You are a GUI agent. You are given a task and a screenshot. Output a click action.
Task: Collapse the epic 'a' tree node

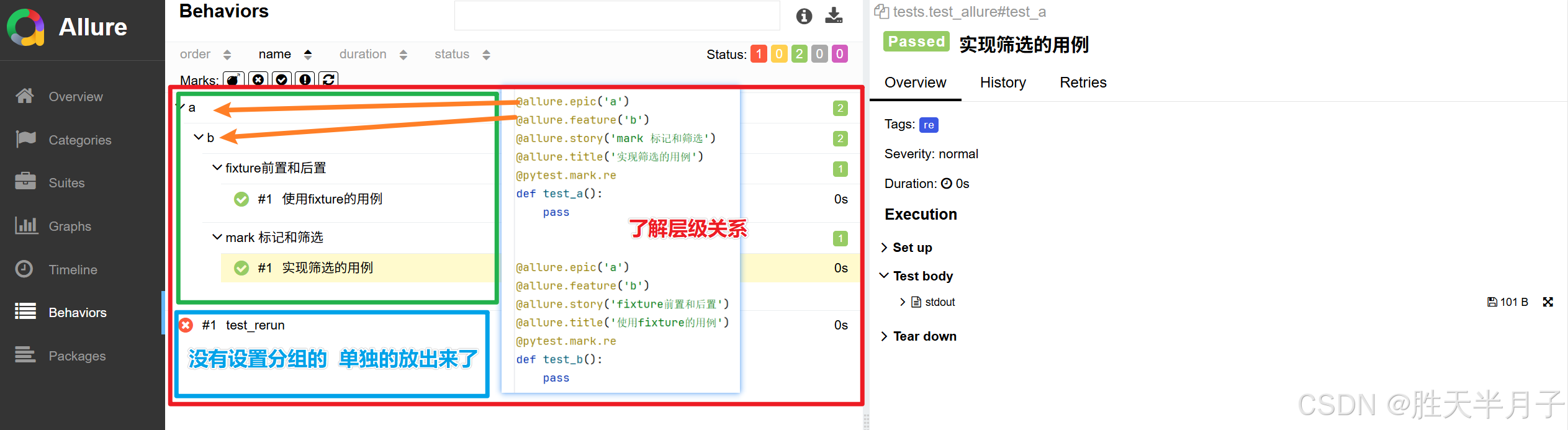pyautogui.click(x=181, y=107)
